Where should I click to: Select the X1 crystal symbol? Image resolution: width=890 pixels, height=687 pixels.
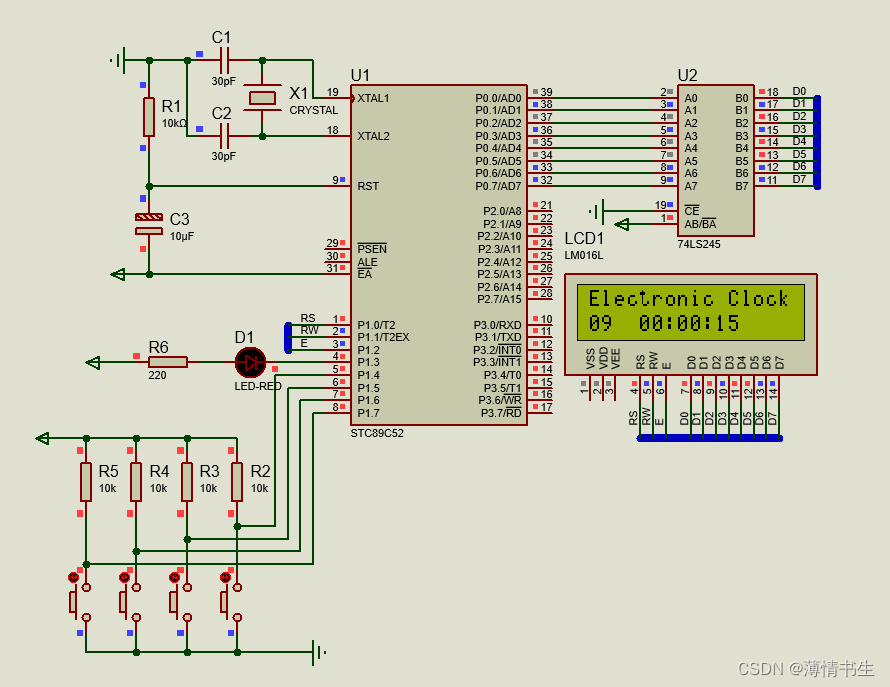pos(262,98)
